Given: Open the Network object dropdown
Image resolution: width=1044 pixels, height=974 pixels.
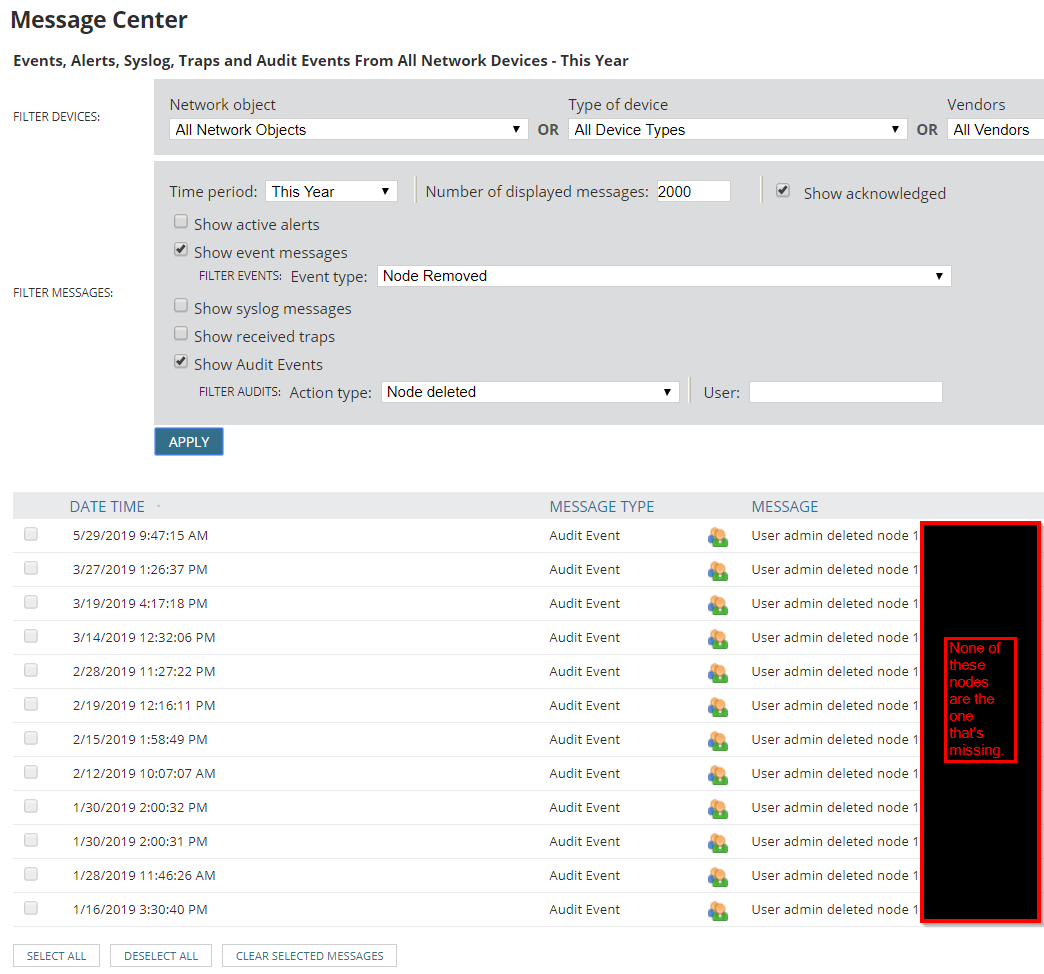Looking at the screenshot, I should pos(348,129).
